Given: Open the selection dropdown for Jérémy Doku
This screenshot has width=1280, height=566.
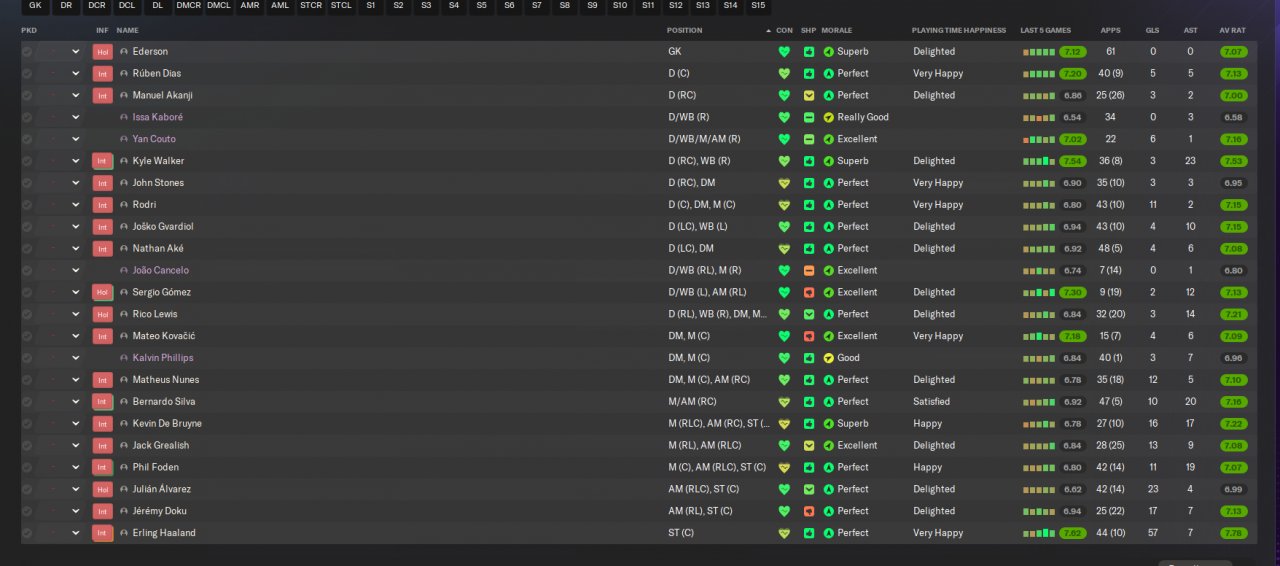Looking at the screenshot, I should 75,511.
